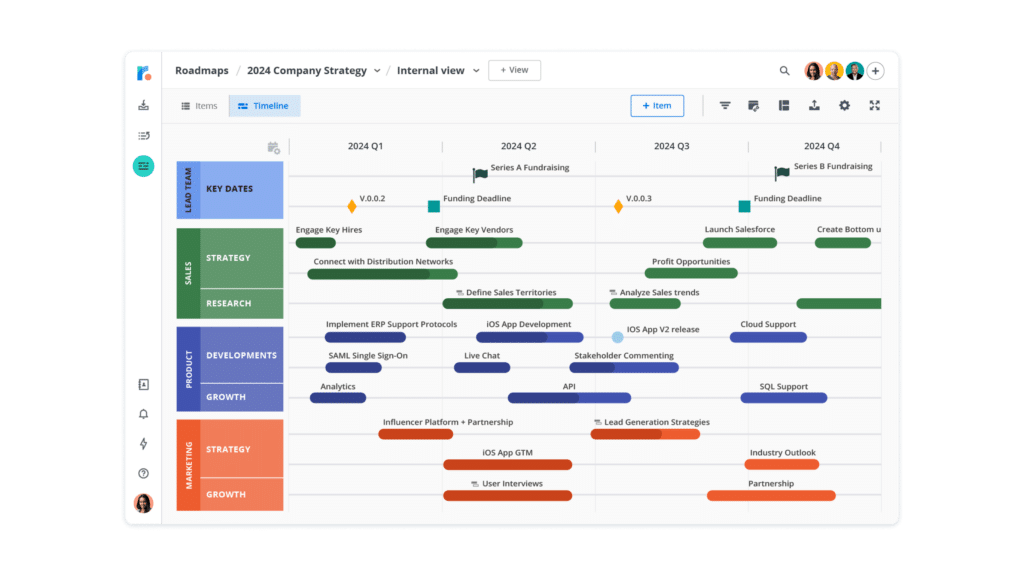
Task: Open the Analyze Sales trends bar
Action: [645, 304]
